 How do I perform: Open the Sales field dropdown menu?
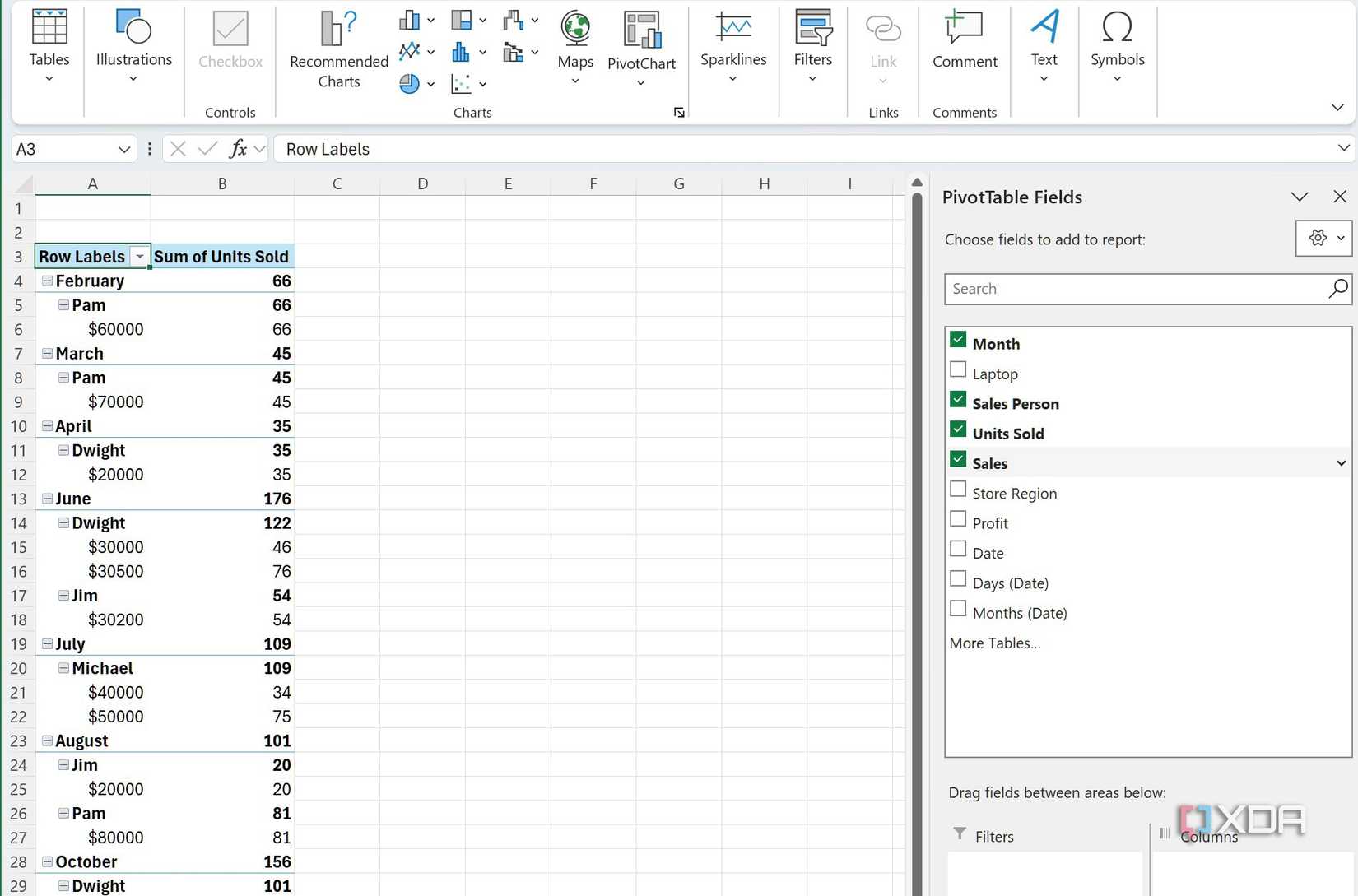pyautogui.click(x=1341, y=462)
